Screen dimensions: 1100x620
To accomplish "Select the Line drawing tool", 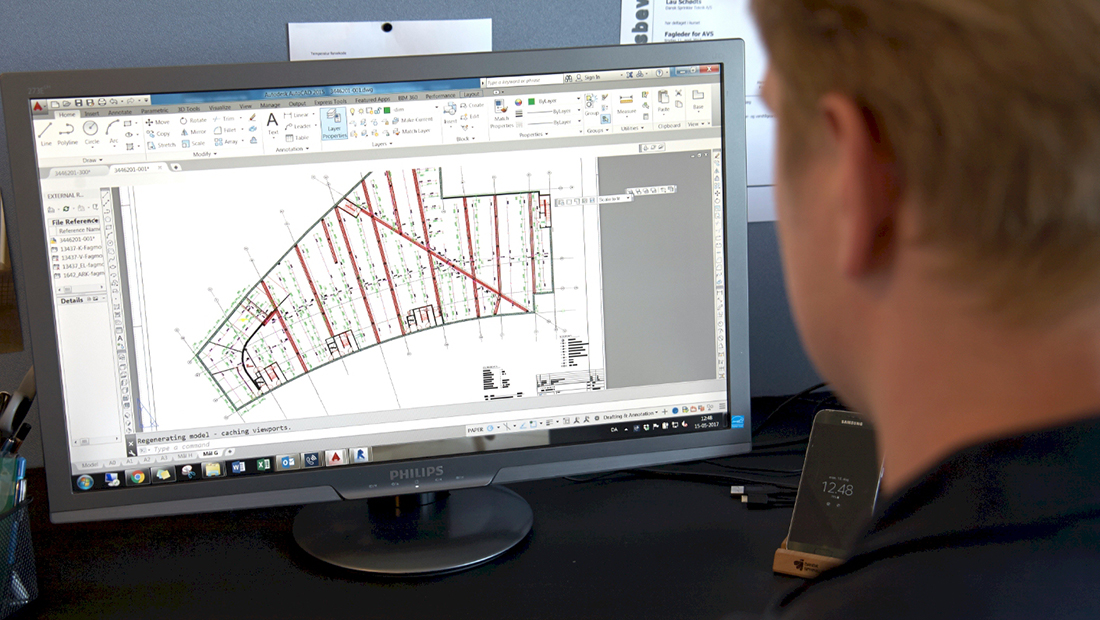I will click(45, 132).
